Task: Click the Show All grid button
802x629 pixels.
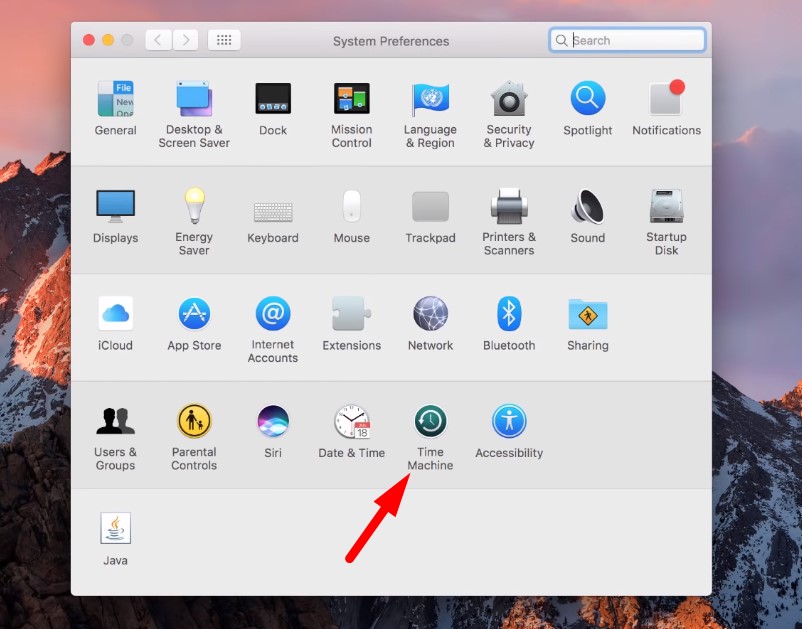Action: (x=224, y=40)
